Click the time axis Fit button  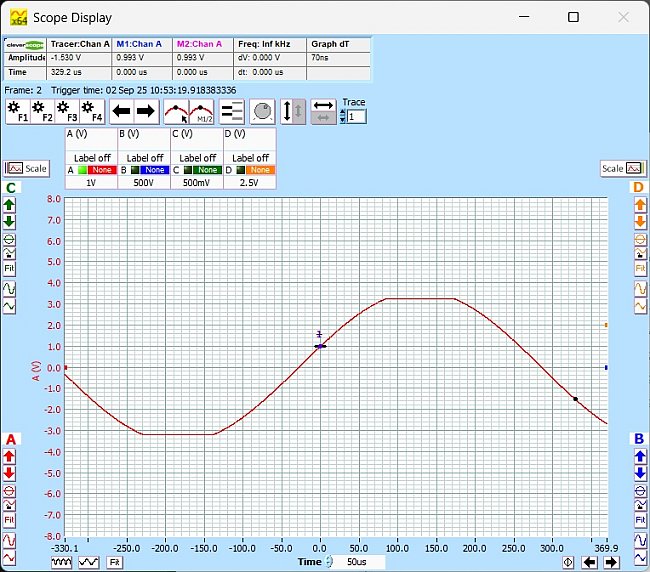coord(114,562)
